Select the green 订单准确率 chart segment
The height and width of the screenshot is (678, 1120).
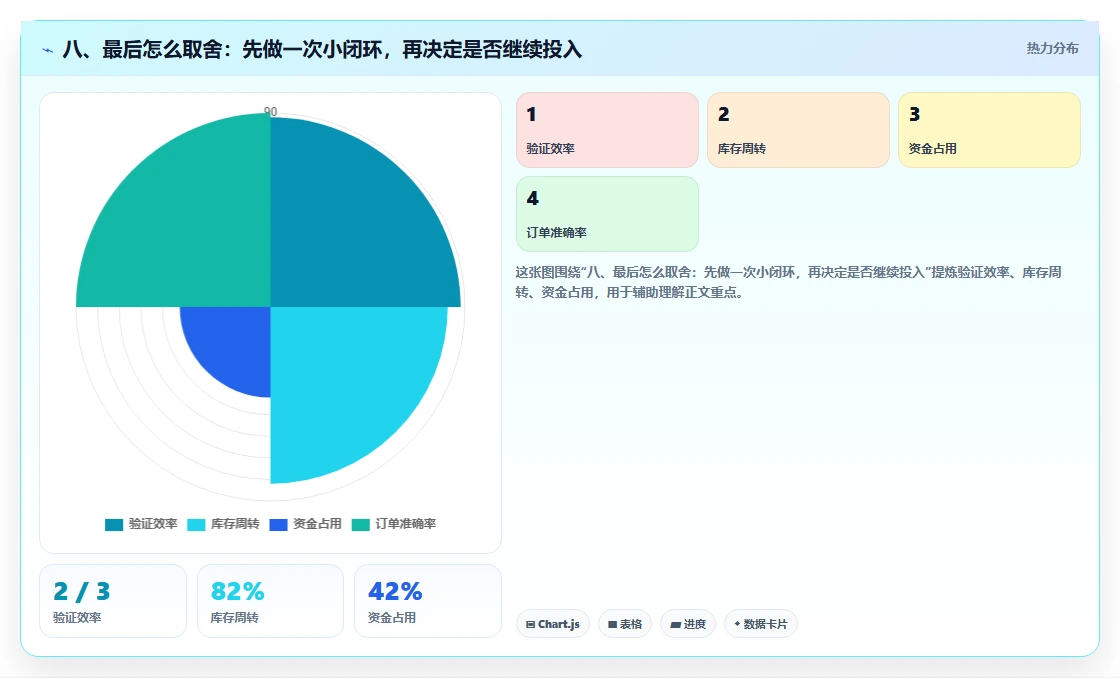[189, 225]
